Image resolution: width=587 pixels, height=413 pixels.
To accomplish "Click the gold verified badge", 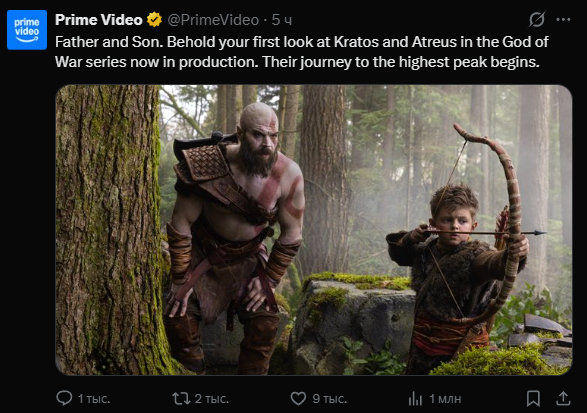I will click(x=154, y=20).
